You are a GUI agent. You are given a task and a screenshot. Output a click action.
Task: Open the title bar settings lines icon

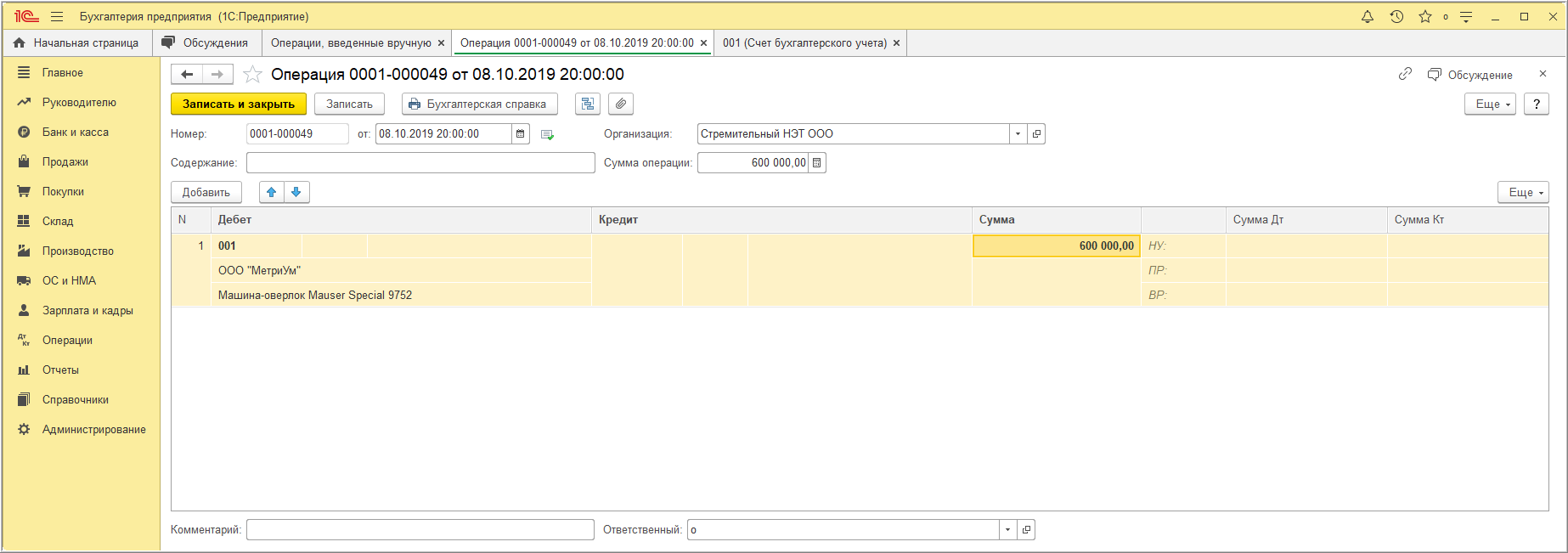(x=1466, y=16)
